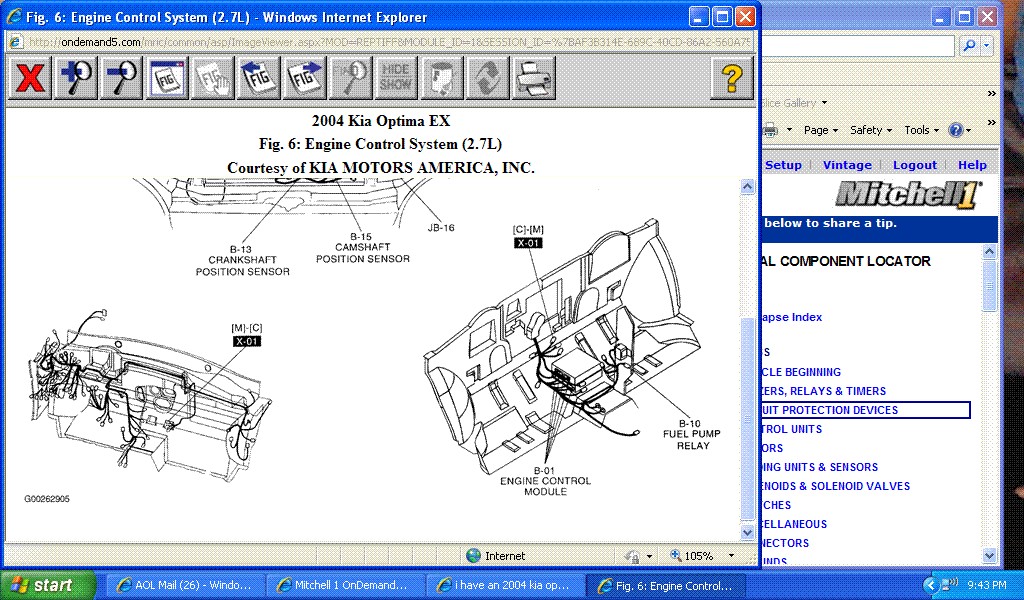Zoom out with the minus magnifier icon
The height and width of the screenshot is (600, 1024).
(121, 78)
